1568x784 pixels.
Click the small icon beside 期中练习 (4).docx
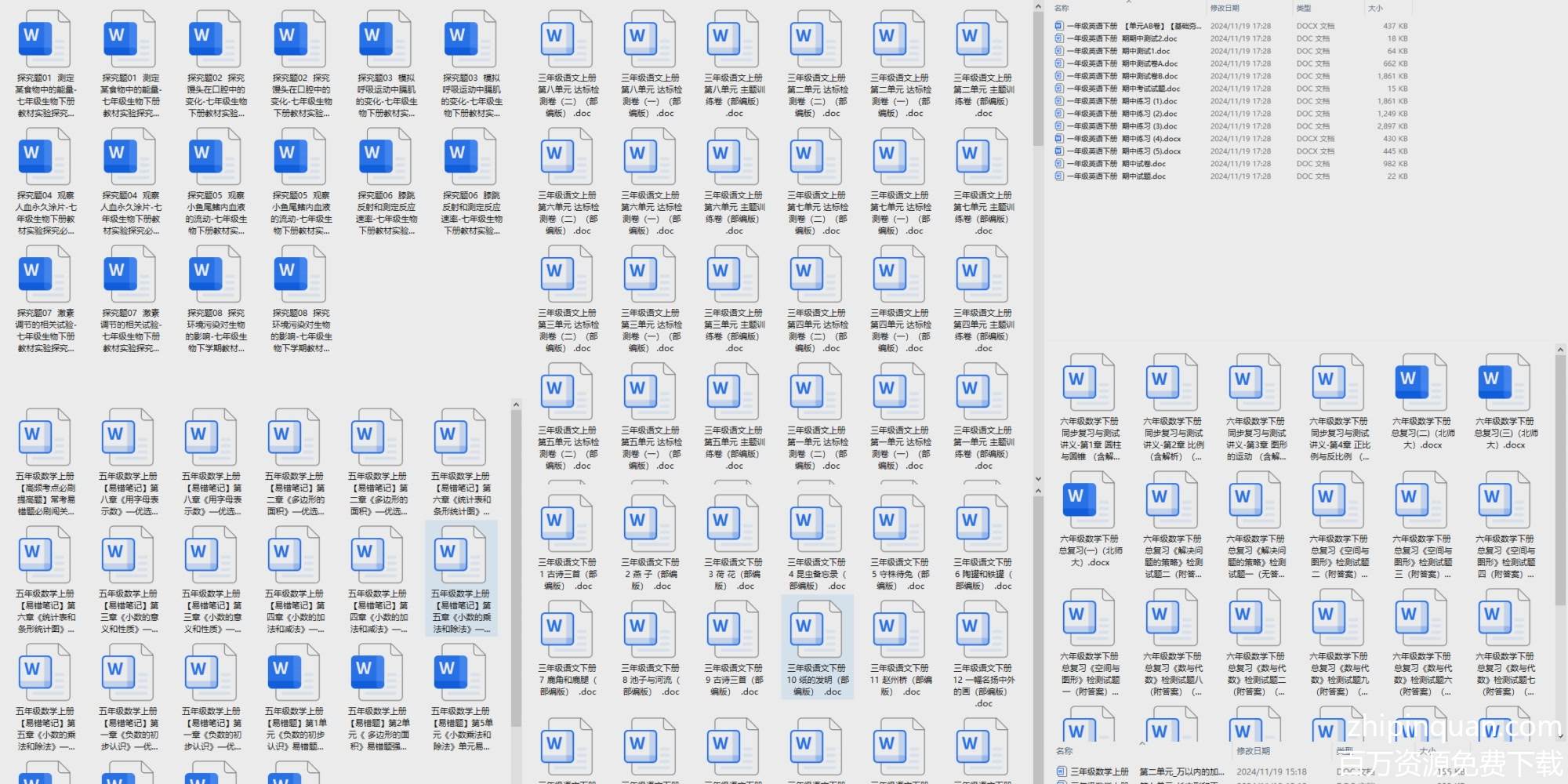pos(1059,139)
